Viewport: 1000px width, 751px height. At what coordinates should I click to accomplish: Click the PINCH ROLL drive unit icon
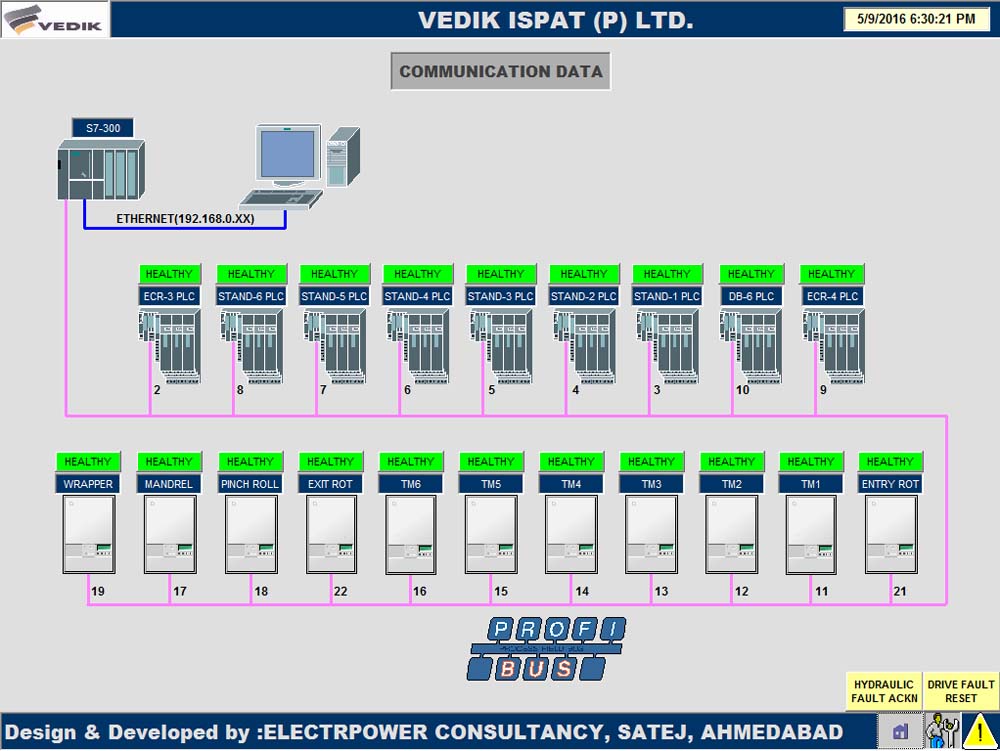[251, 535]
